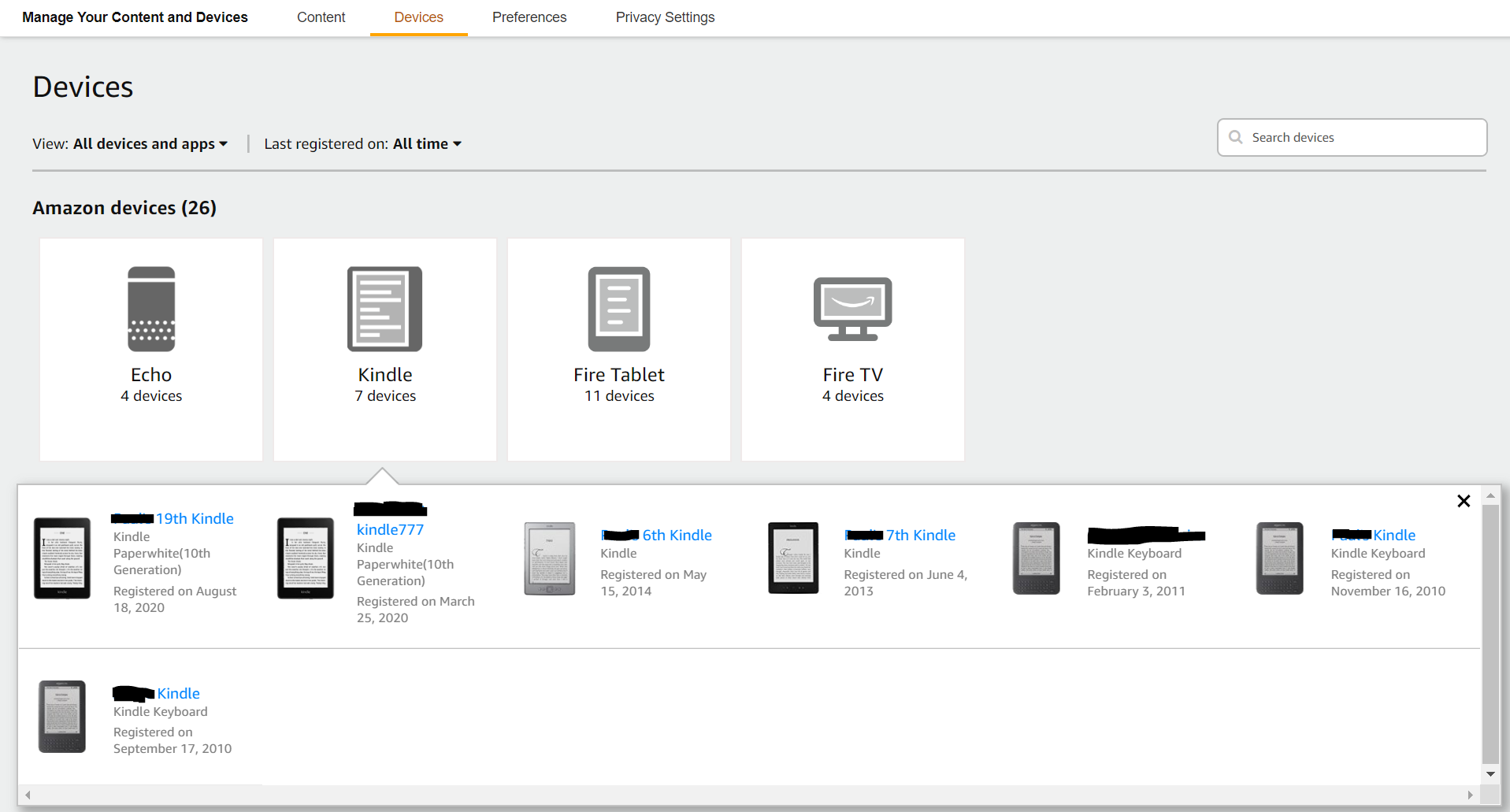
Task: Click the 6th Kindle device image
Action: point(550,558)
